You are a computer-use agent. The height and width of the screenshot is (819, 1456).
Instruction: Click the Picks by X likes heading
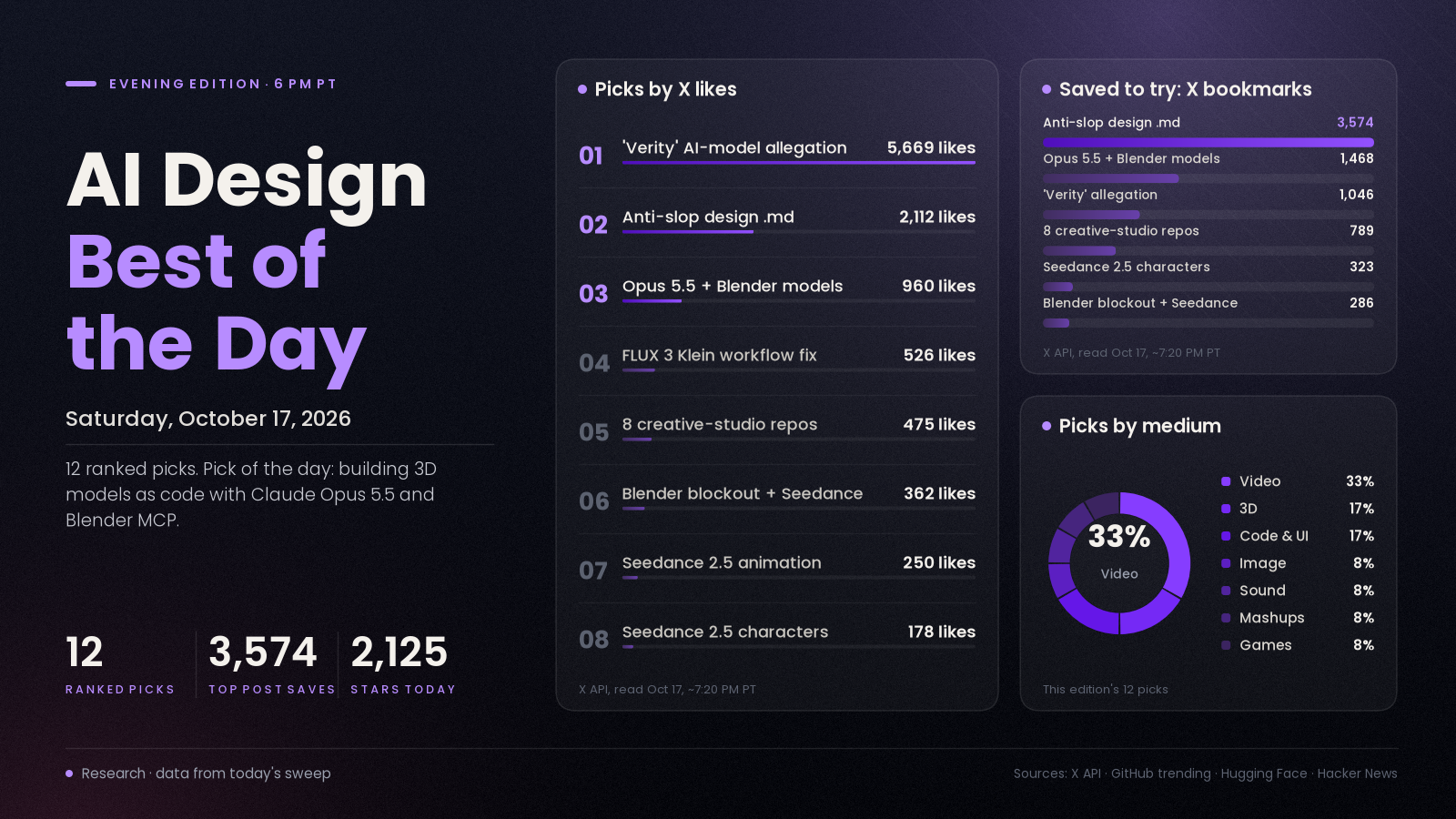pos(665,89)
